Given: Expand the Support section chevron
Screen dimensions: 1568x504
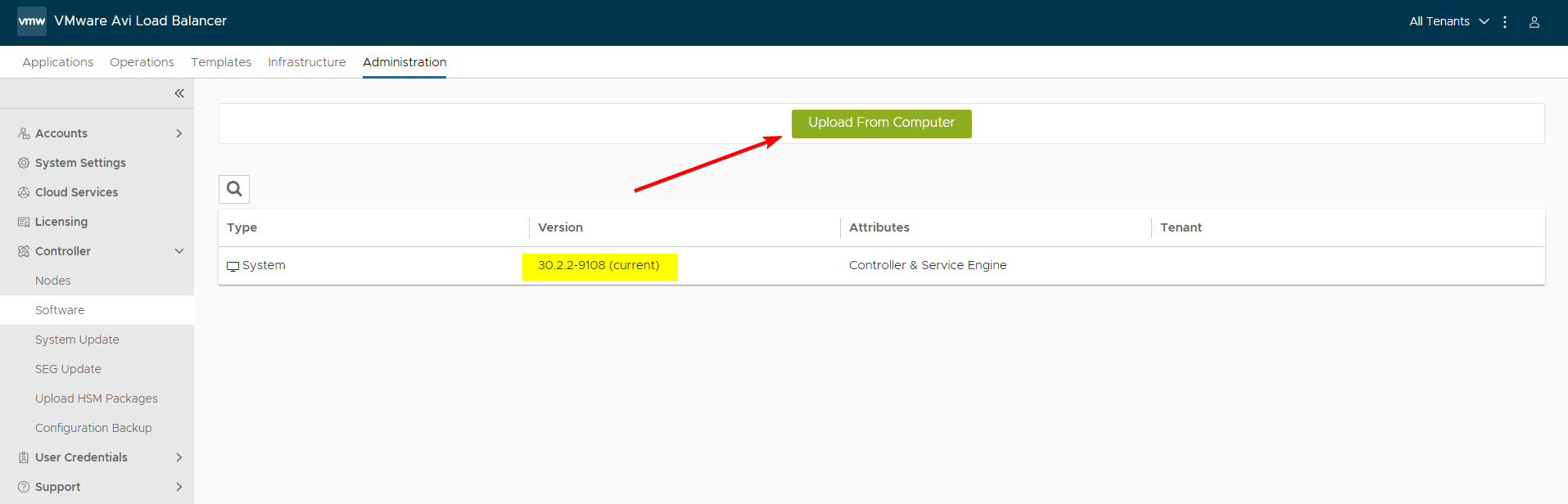Looking at the screenshot, I should coord(179,487).
